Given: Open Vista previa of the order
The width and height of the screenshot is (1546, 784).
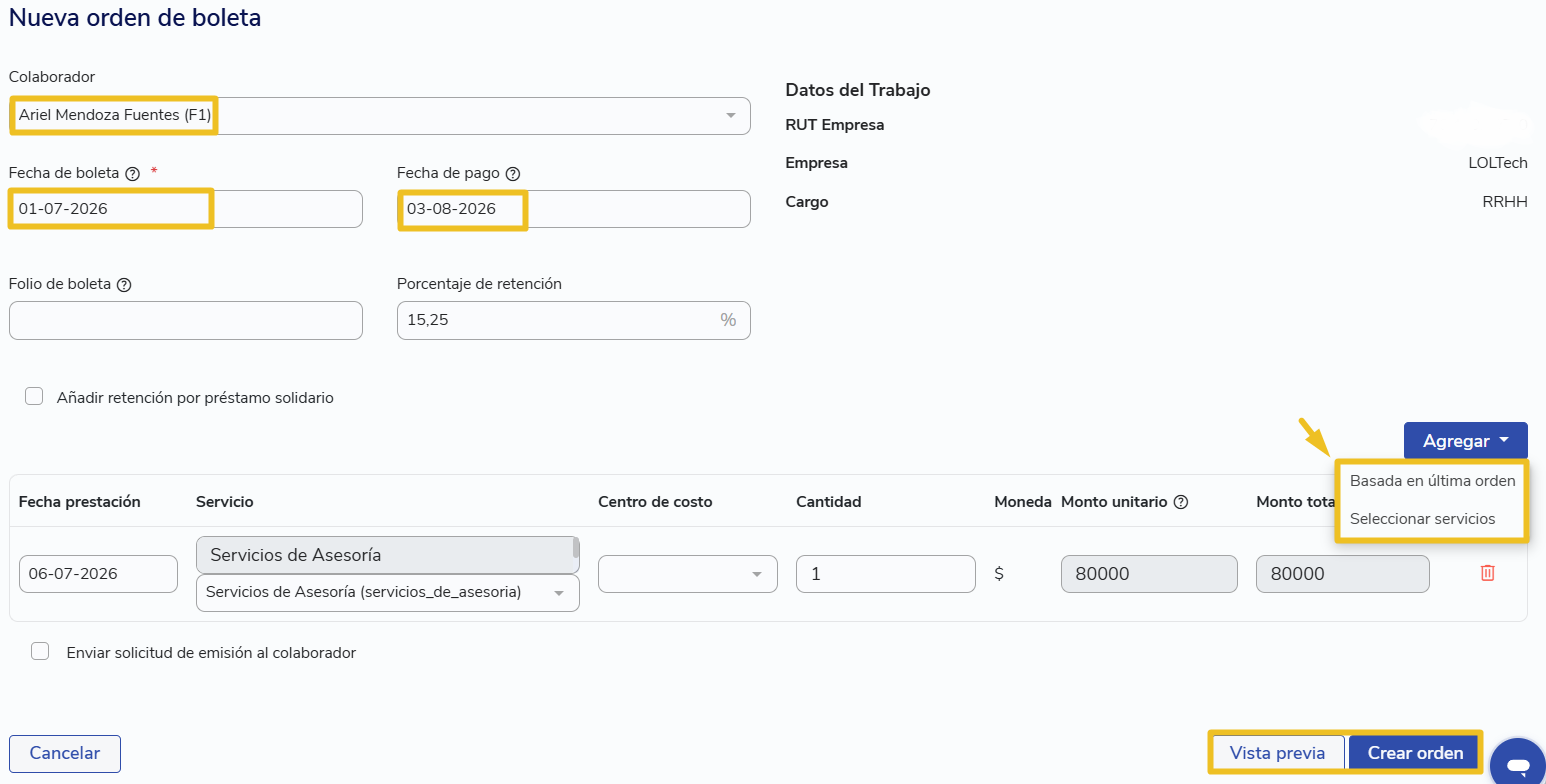Looking at the screenshot, I should point(1277,753).
